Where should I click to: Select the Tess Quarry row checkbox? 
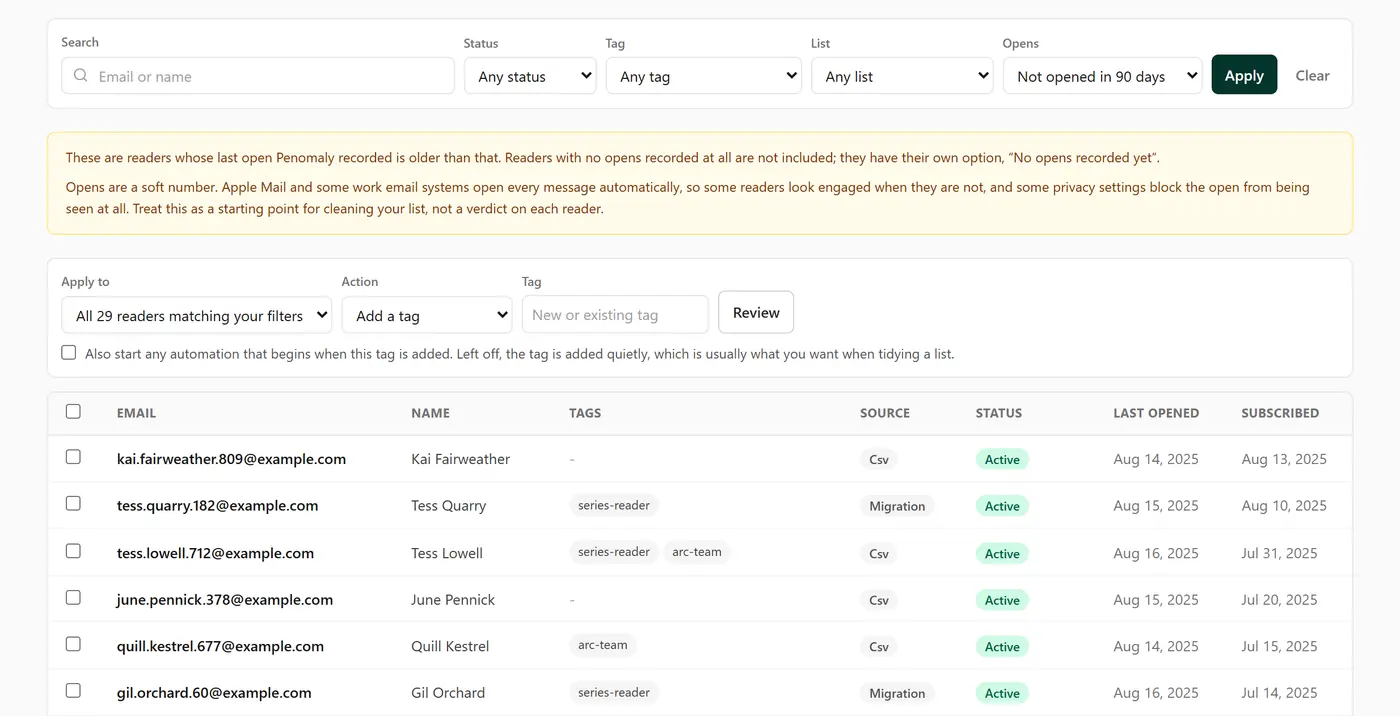click(73, 504)
